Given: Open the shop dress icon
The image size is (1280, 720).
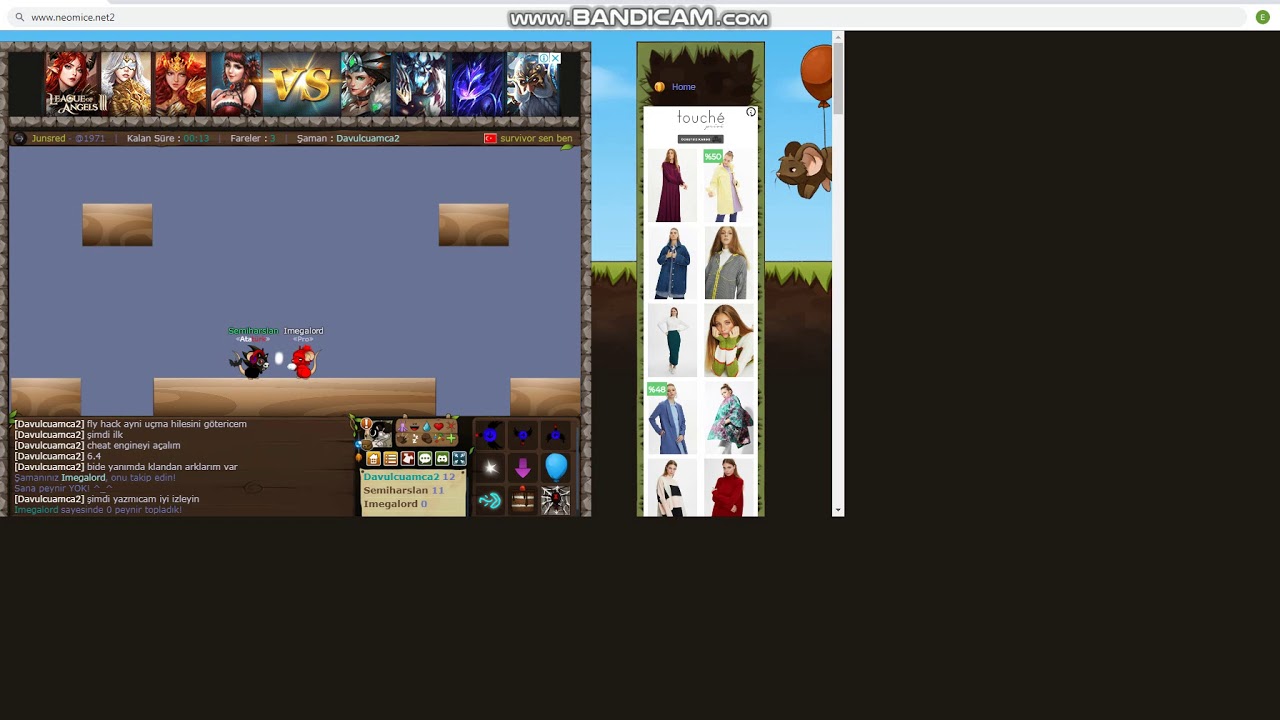Looking at the screenshot, I should [408, 459].
